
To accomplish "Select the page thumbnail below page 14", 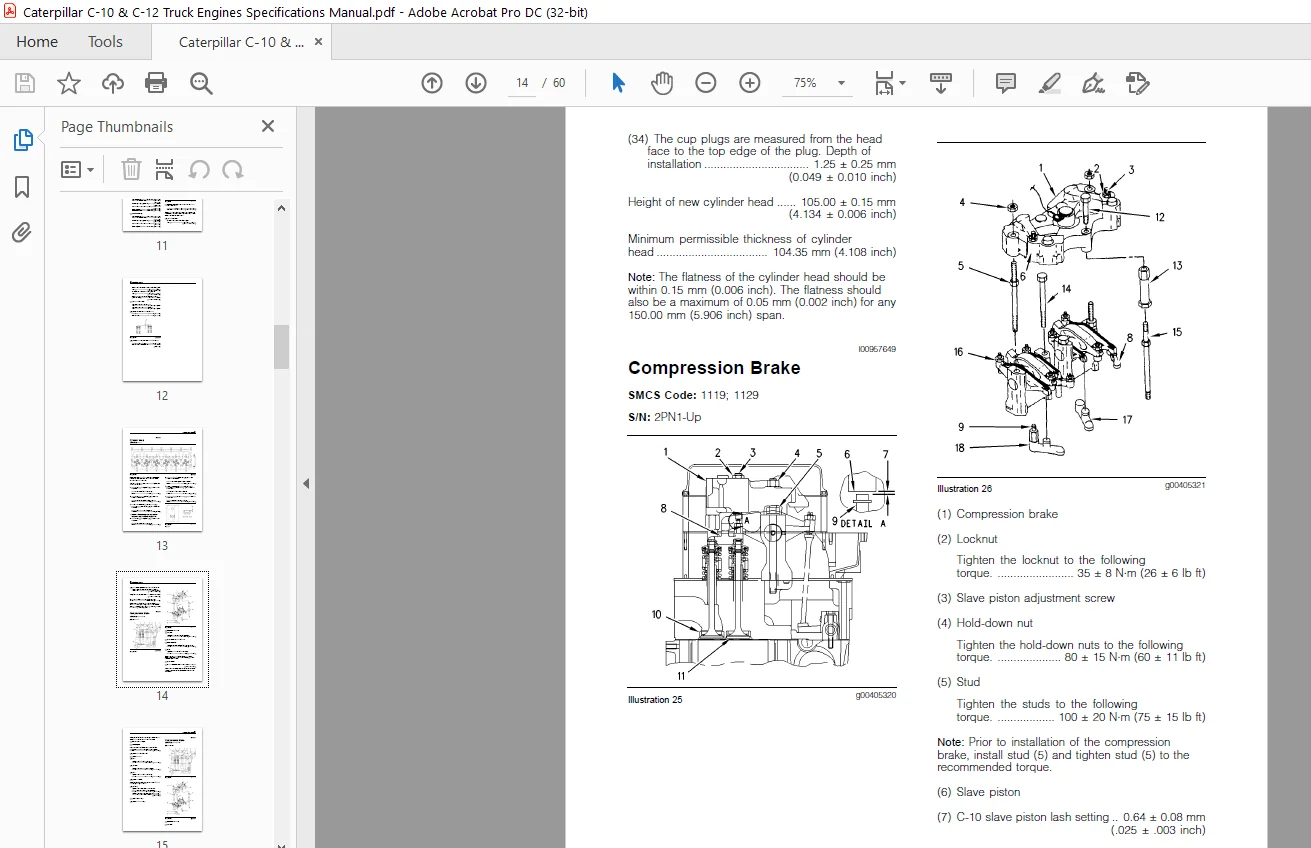I will 162,779.
